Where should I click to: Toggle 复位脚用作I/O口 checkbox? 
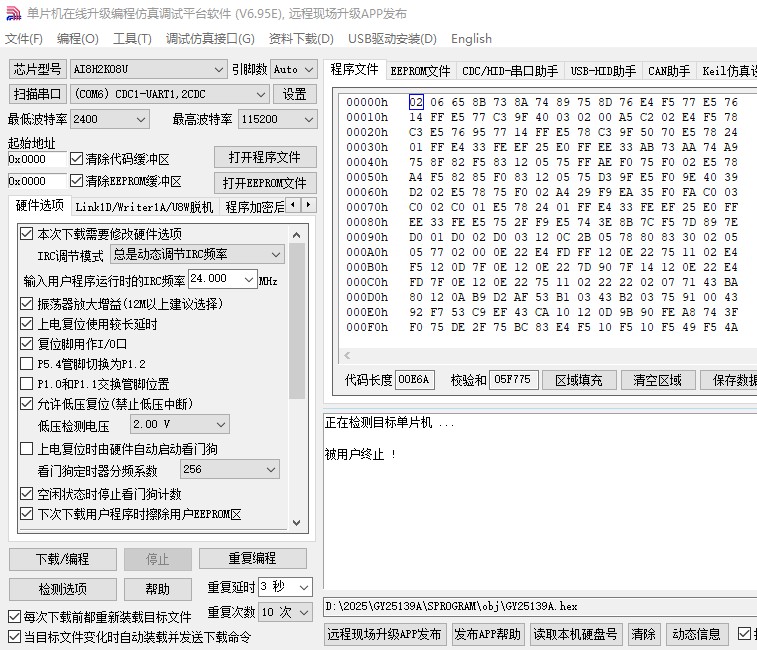[27, 344]
